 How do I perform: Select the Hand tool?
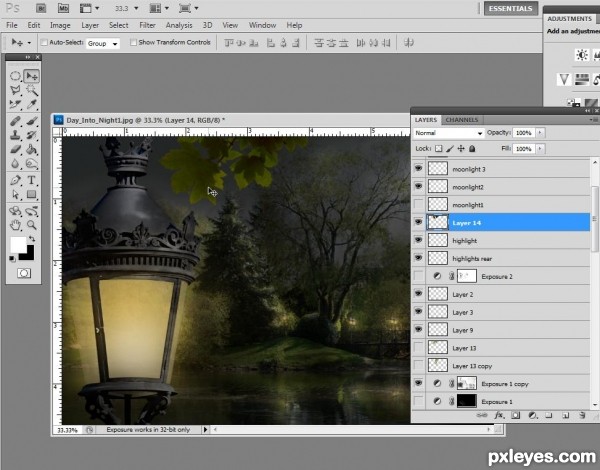click(15, 225)
